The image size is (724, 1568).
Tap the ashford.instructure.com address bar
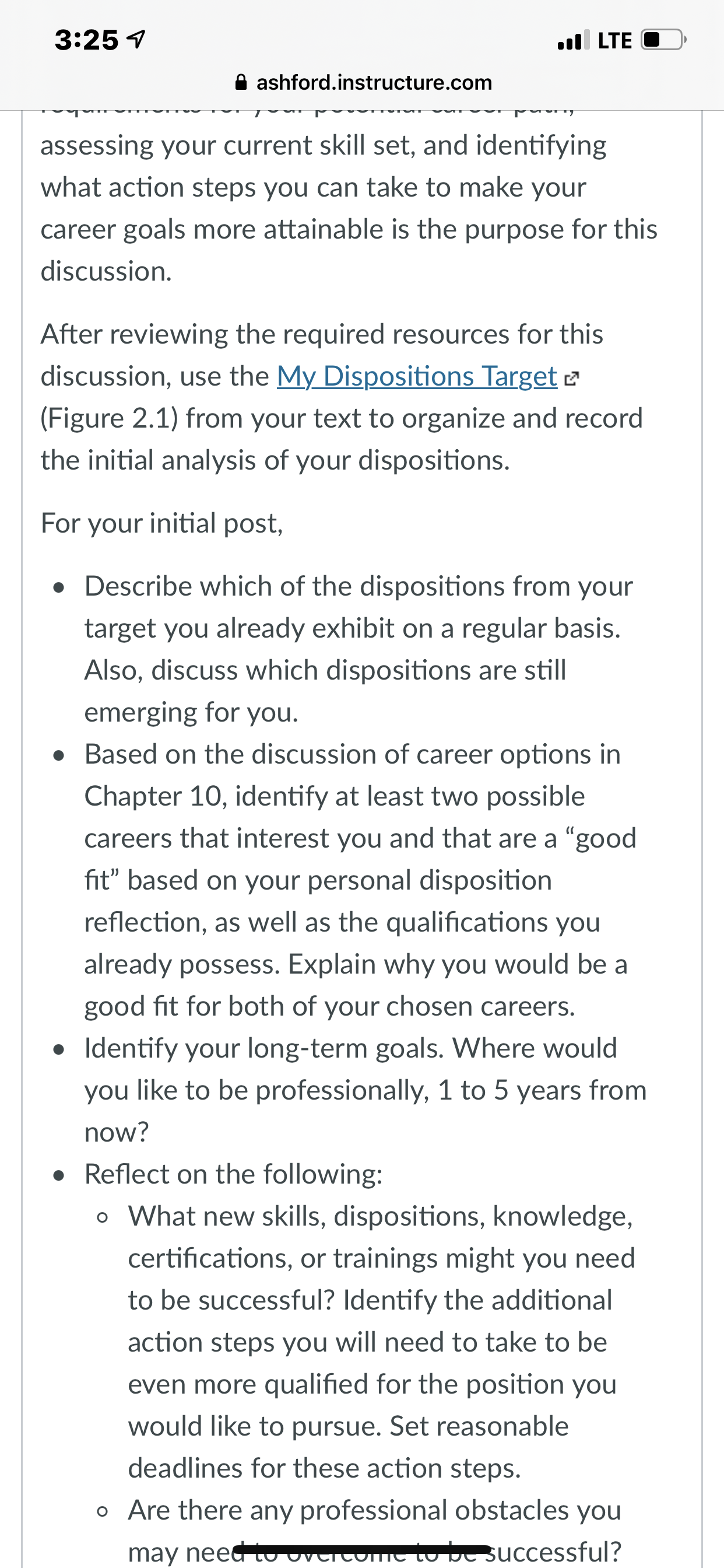point(363,82)
